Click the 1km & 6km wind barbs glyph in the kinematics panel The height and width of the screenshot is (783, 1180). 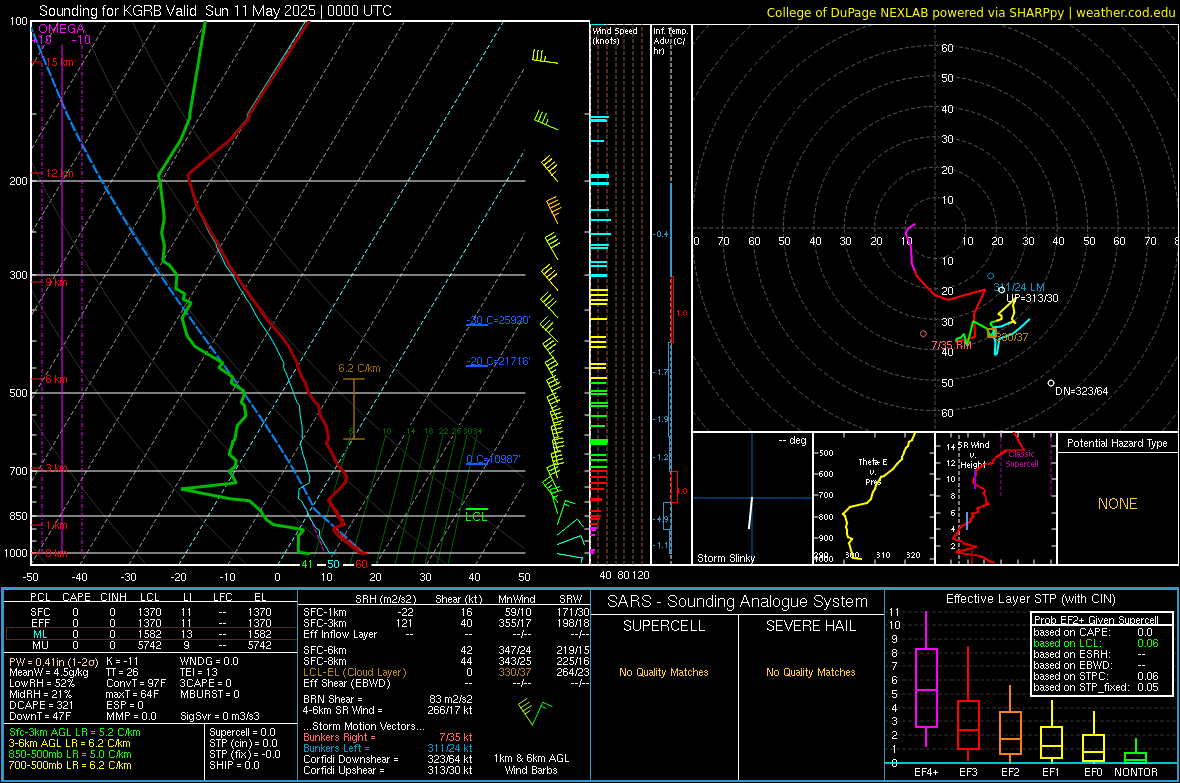click(534, 711)
